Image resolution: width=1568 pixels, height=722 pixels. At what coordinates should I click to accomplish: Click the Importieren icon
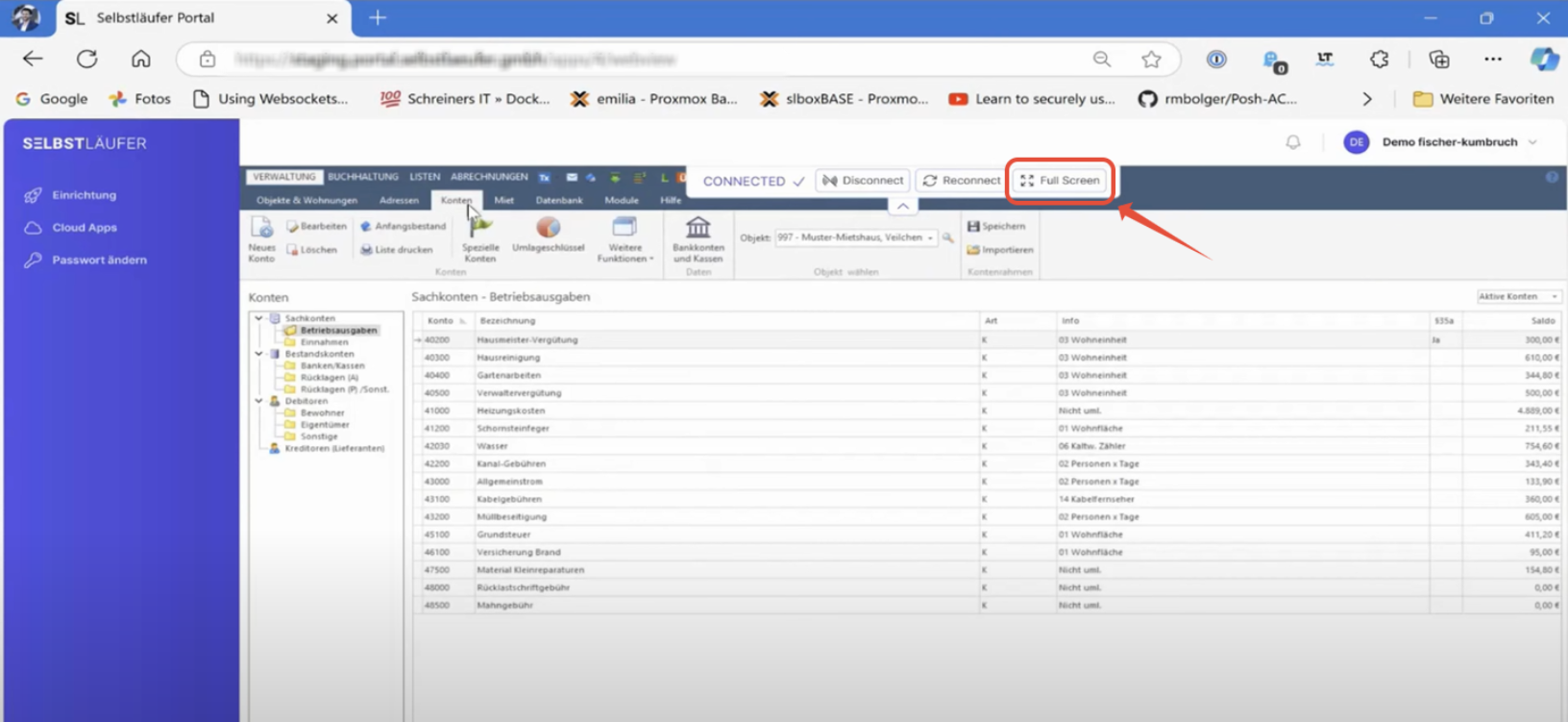[973, 250]
